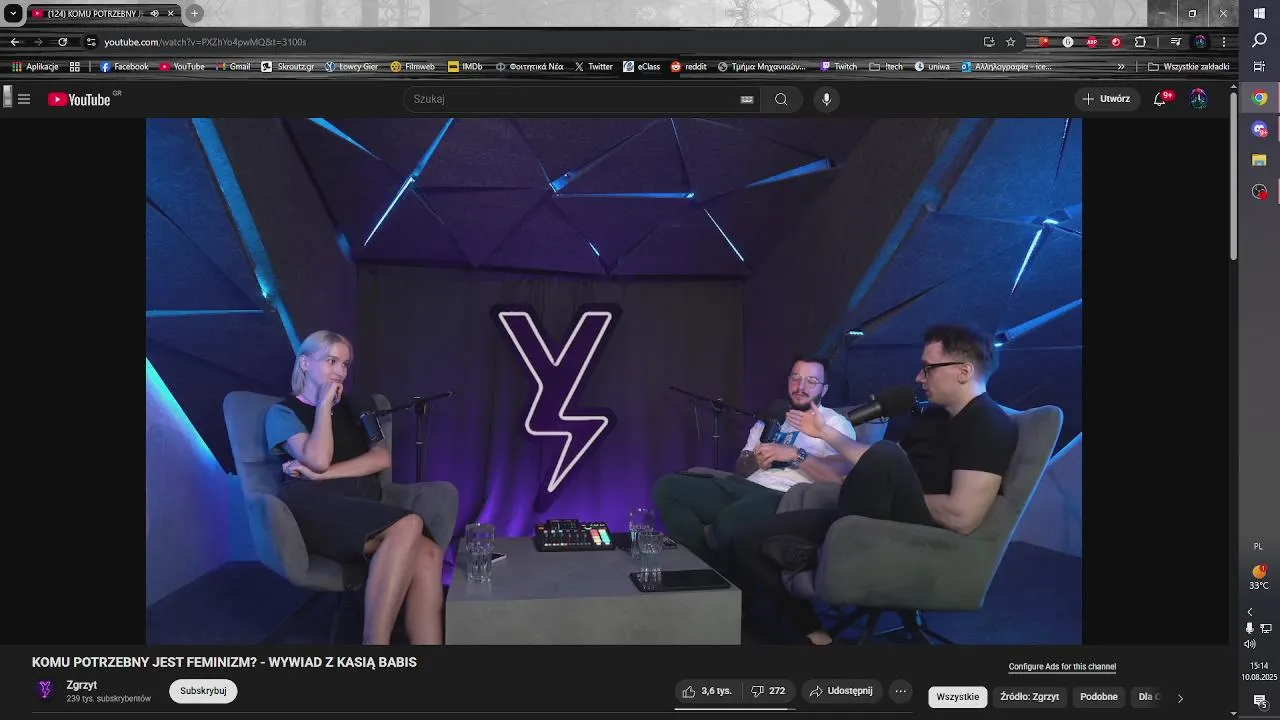Select the Źródło: Zgrzyt chip

(x=1029, y=697)
